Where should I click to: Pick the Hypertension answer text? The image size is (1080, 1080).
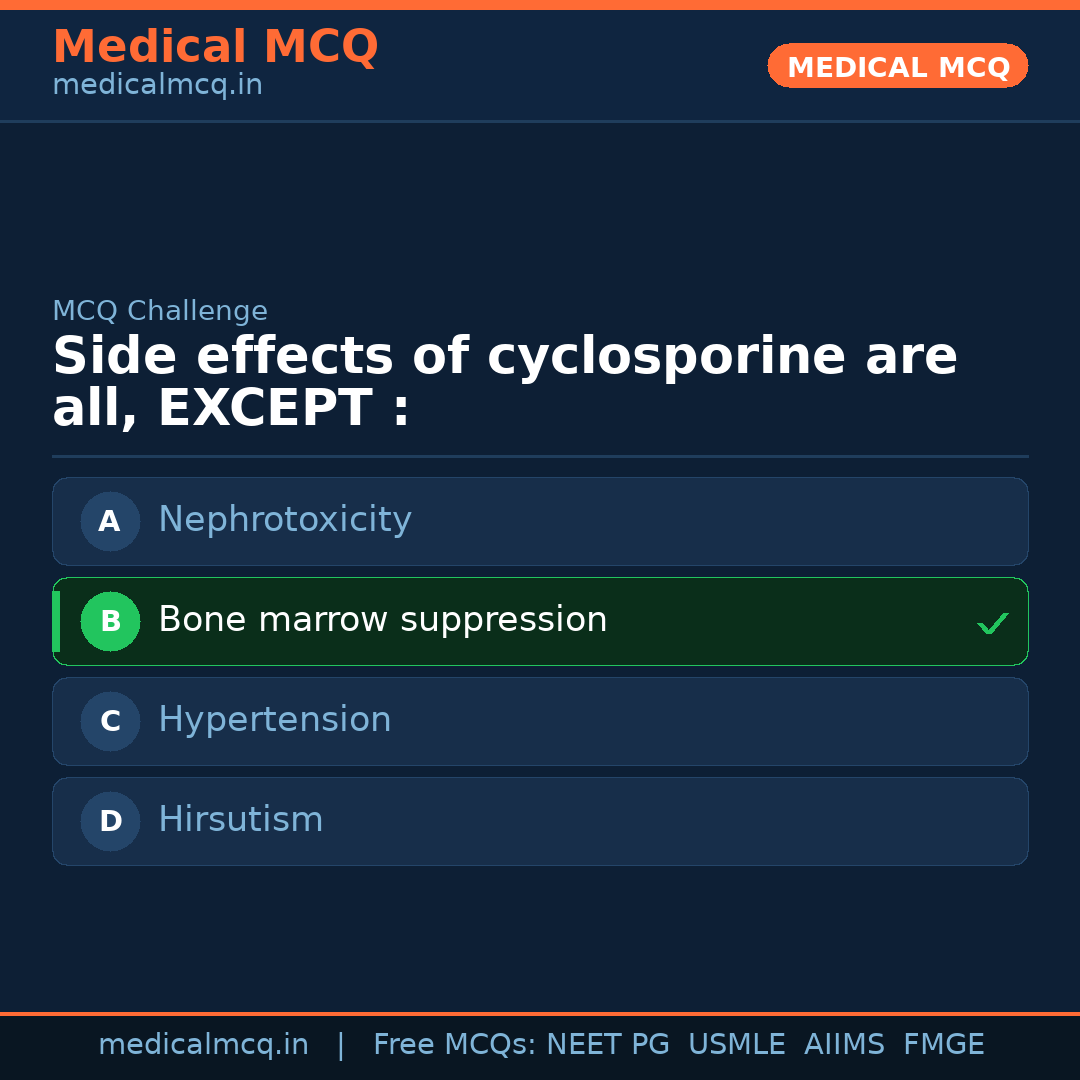tap(274, 720)
